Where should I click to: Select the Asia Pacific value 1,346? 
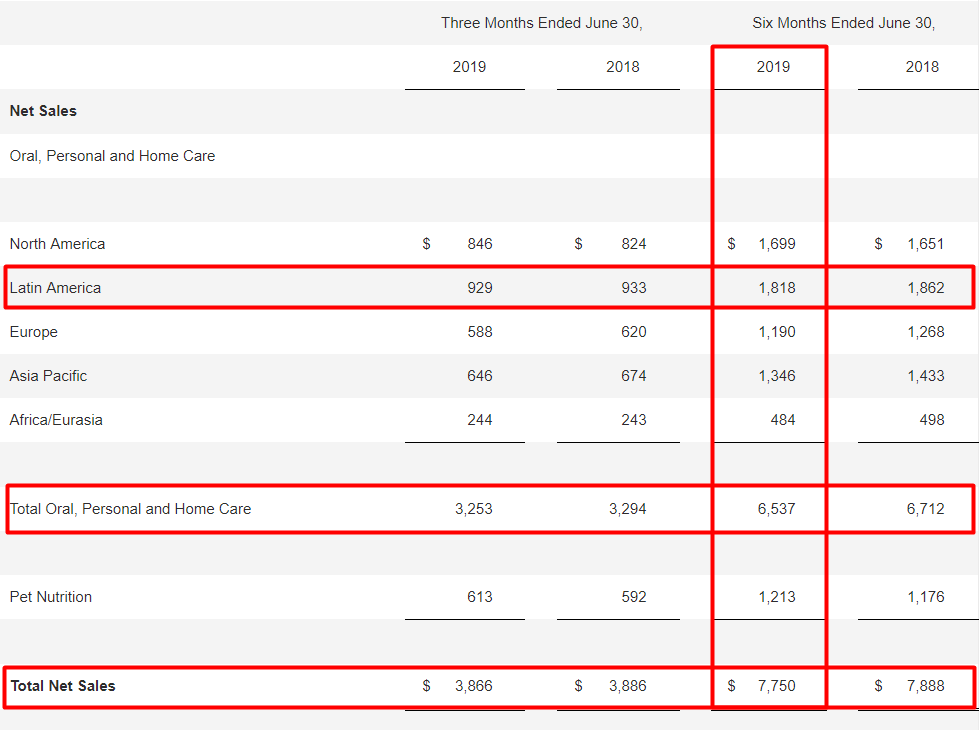(777, 376)
